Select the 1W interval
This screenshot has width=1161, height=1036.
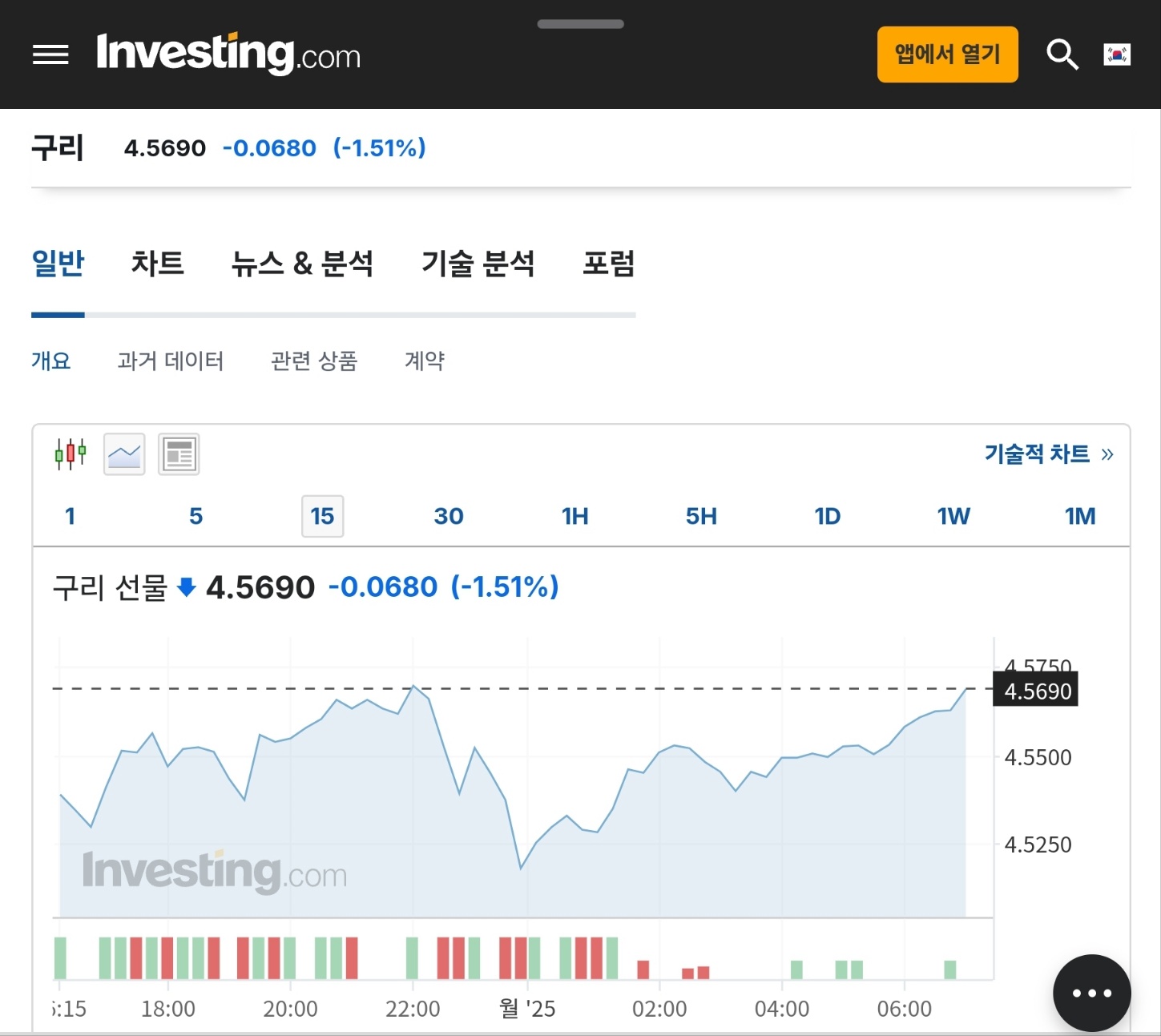click(953, 516)
